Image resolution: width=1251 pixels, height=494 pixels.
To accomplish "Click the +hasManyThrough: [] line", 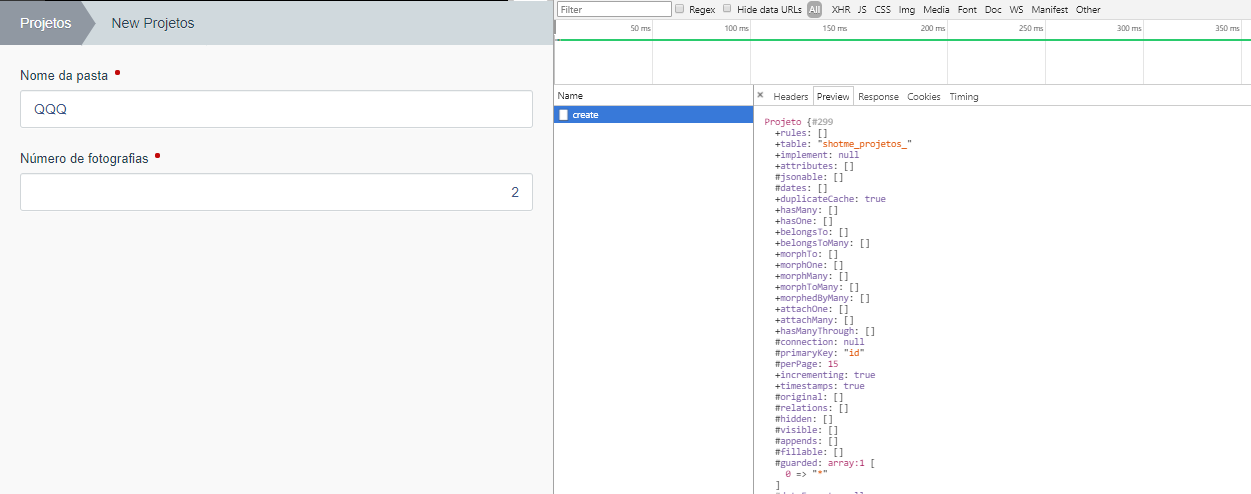I will pyautogui.click(x=825, y=331).
